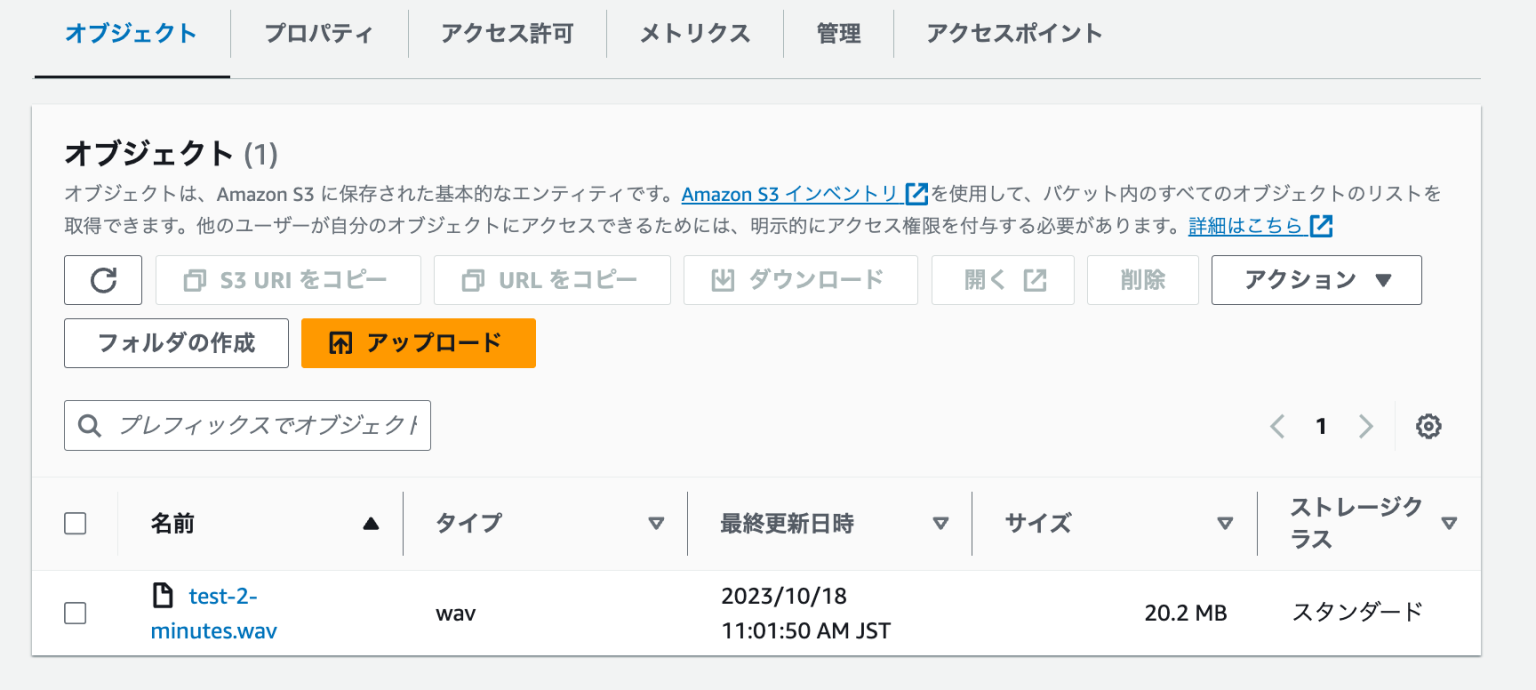Screen dimensions: 1536x690
Task: Toggle the select-all checkbox in header
Action: click(75, 523)
